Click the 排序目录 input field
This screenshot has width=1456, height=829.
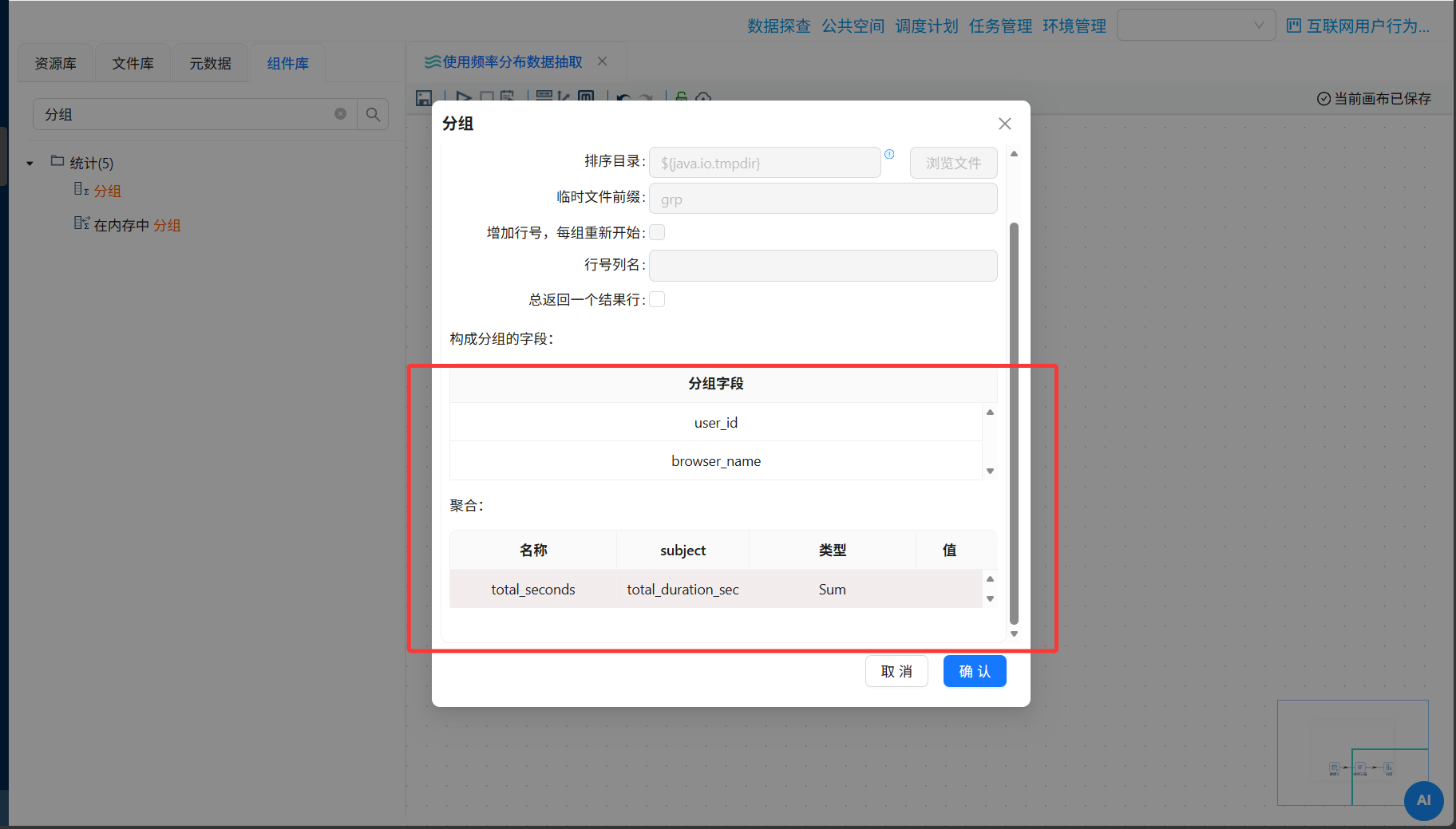[765, 163]
